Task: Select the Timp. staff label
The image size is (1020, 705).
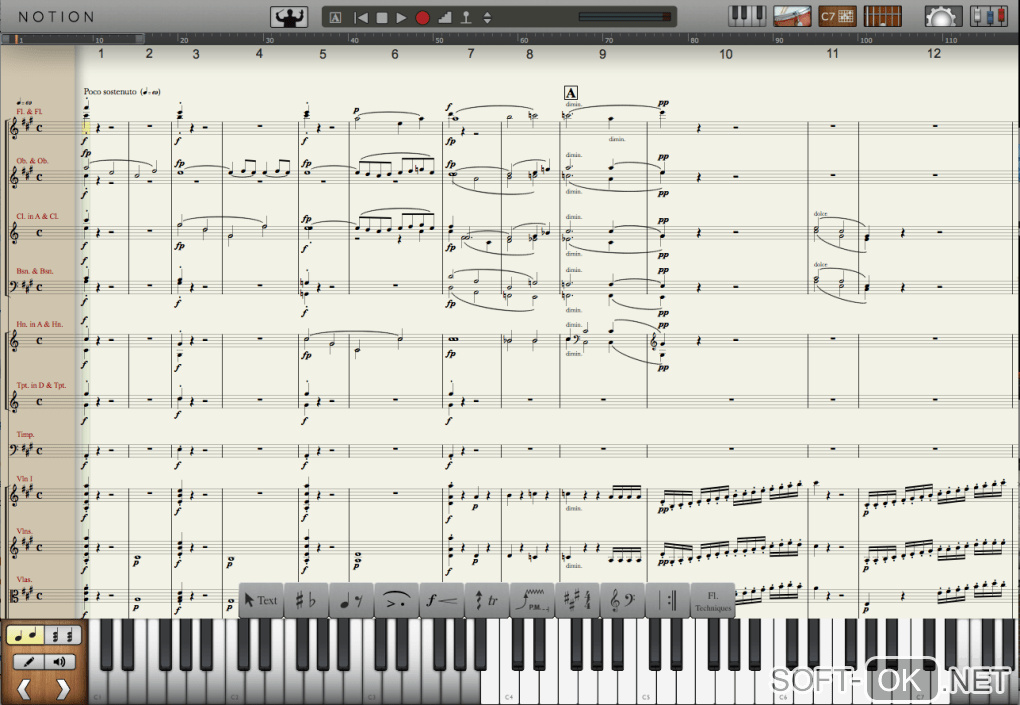Action: [25, 434]
